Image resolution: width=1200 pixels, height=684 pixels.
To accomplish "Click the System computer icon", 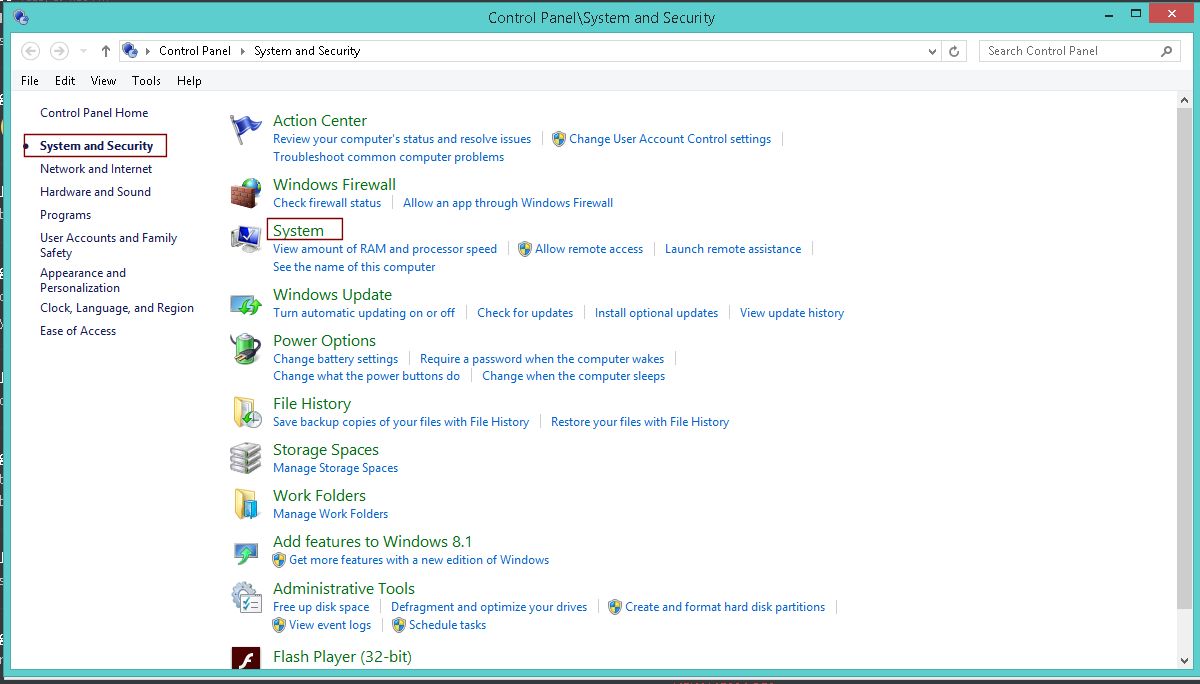I will (x=245, y=239).
